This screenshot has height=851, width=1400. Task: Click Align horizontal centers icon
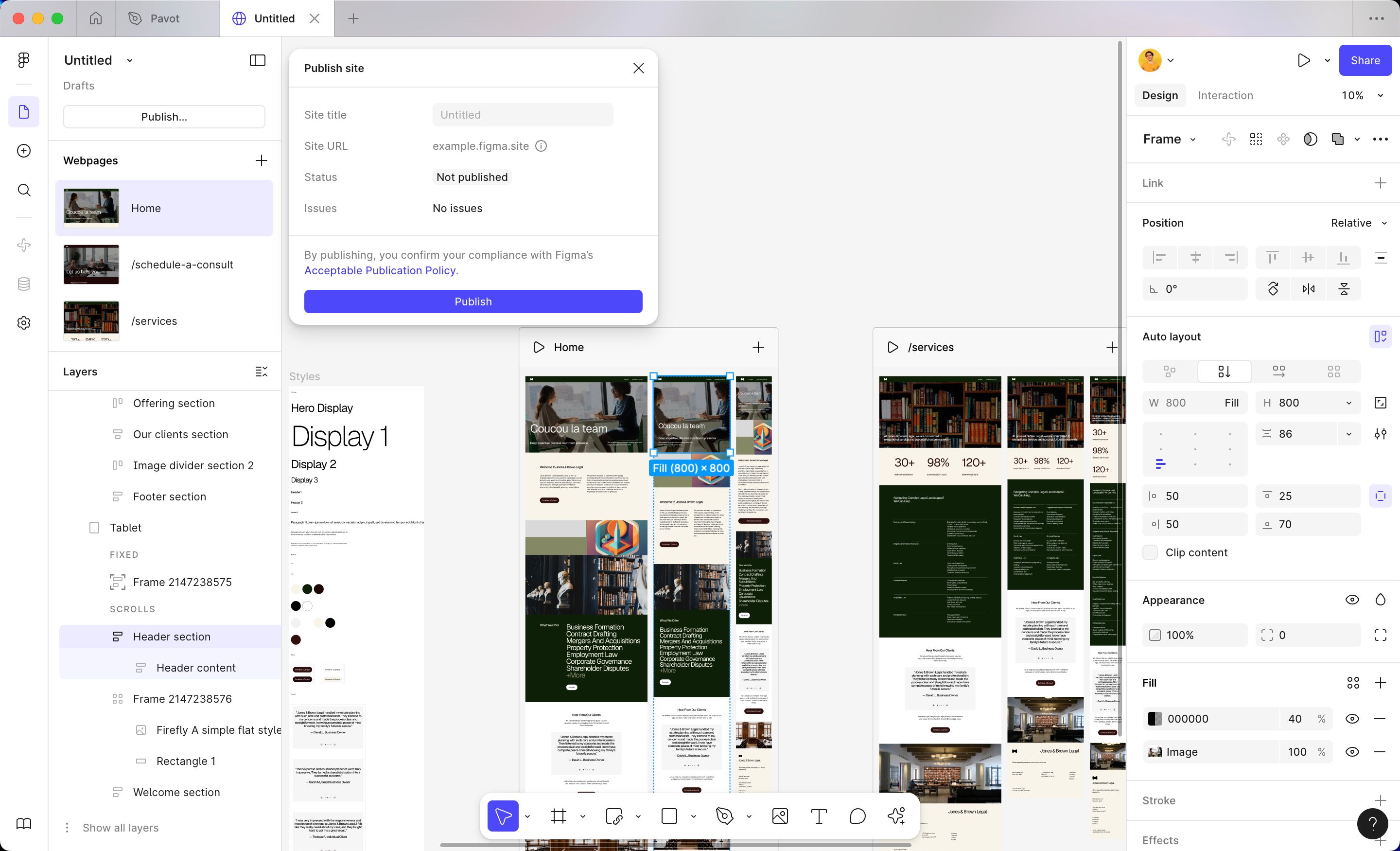click(1195, 258)
